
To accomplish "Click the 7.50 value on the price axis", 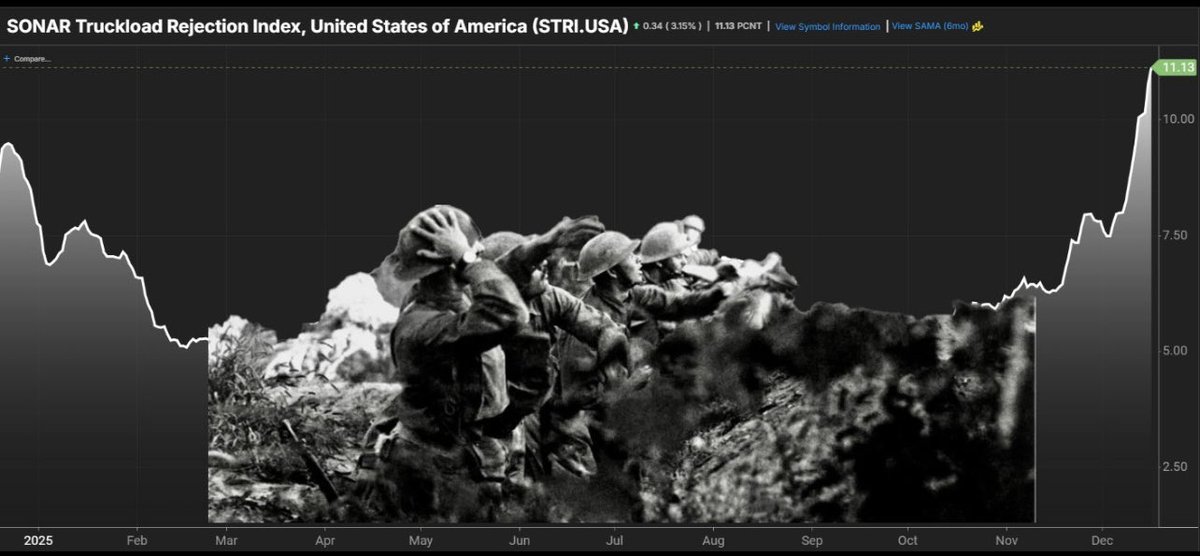I will [x=1177, y=235].
